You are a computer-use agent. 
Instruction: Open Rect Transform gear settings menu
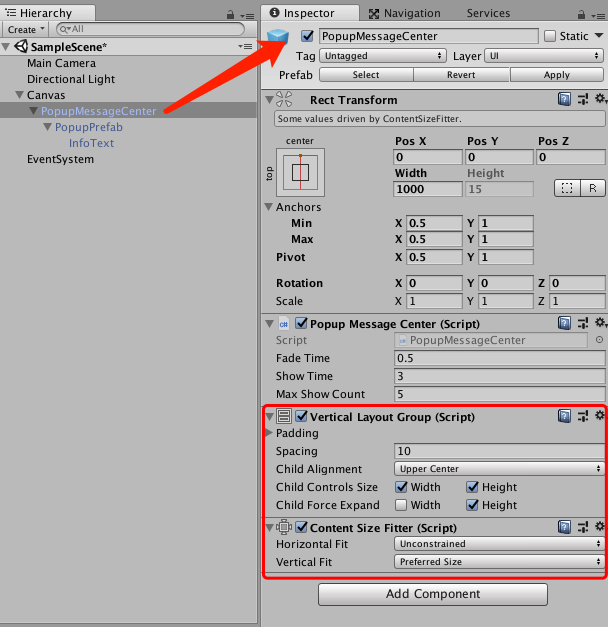tap(600, 98)
